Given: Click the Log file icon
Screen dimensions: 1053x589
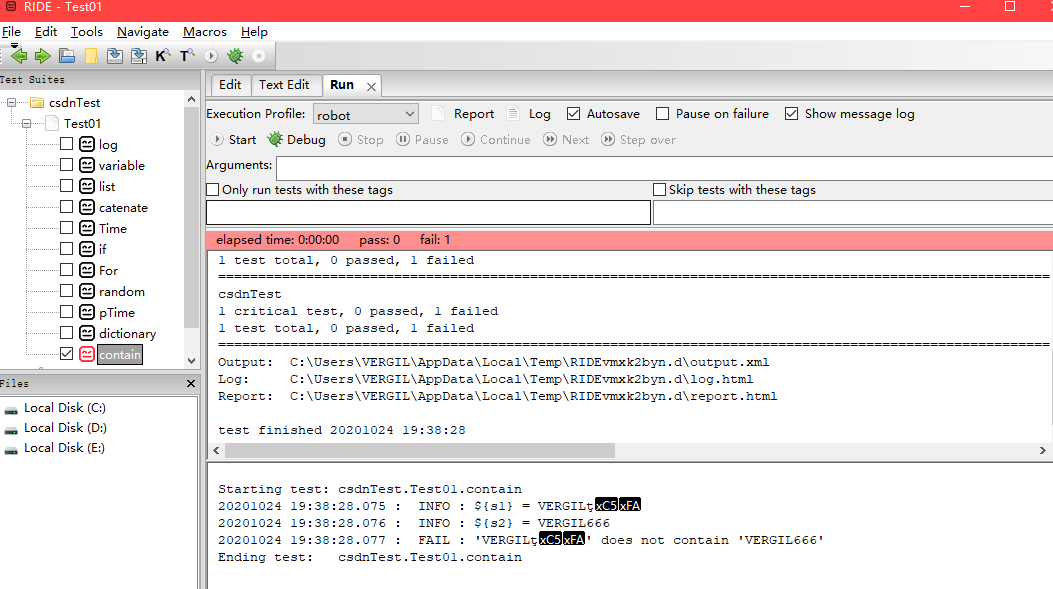Looking at the screenshot, I should pyautogui.click(x=513, y=114).
